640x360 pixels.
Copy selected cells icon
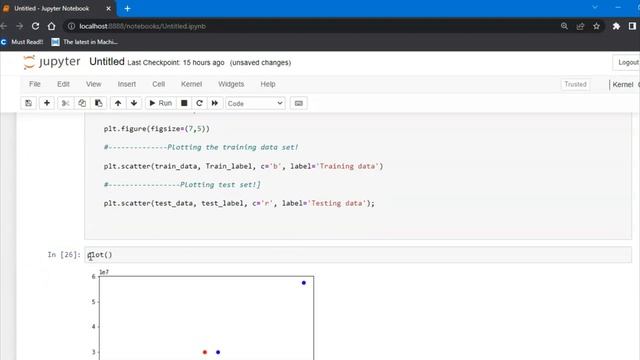[82, 103]
